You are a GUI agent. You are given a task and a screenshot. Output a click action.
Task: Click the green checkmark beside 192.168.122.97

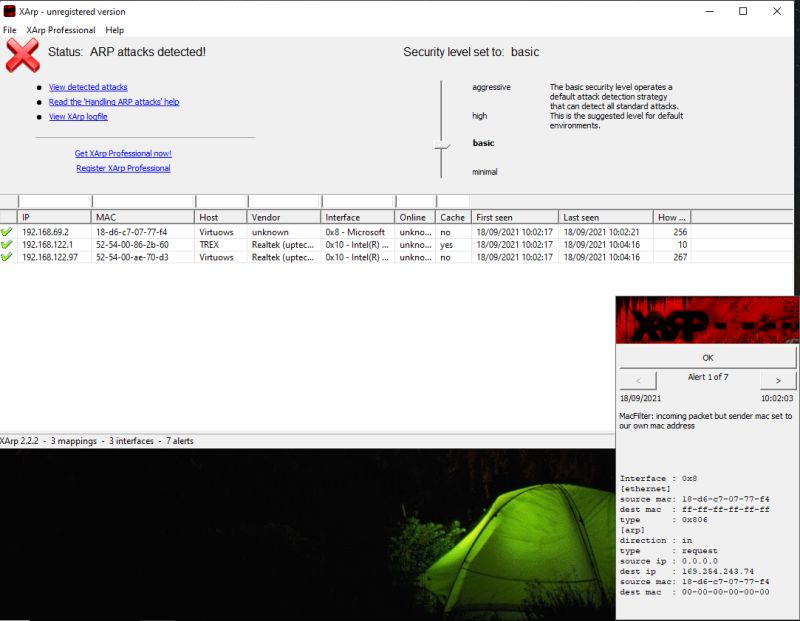click(8, 258)
